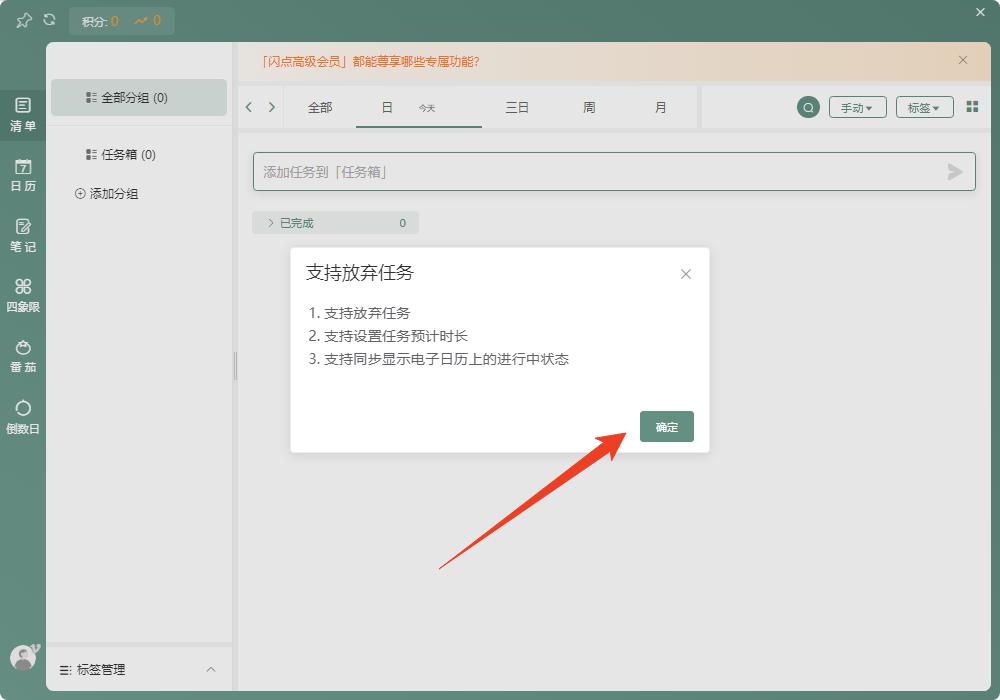Switch to the 月 month tab
Viewport: 1000px width, 700px height.
tap(660, 107)
